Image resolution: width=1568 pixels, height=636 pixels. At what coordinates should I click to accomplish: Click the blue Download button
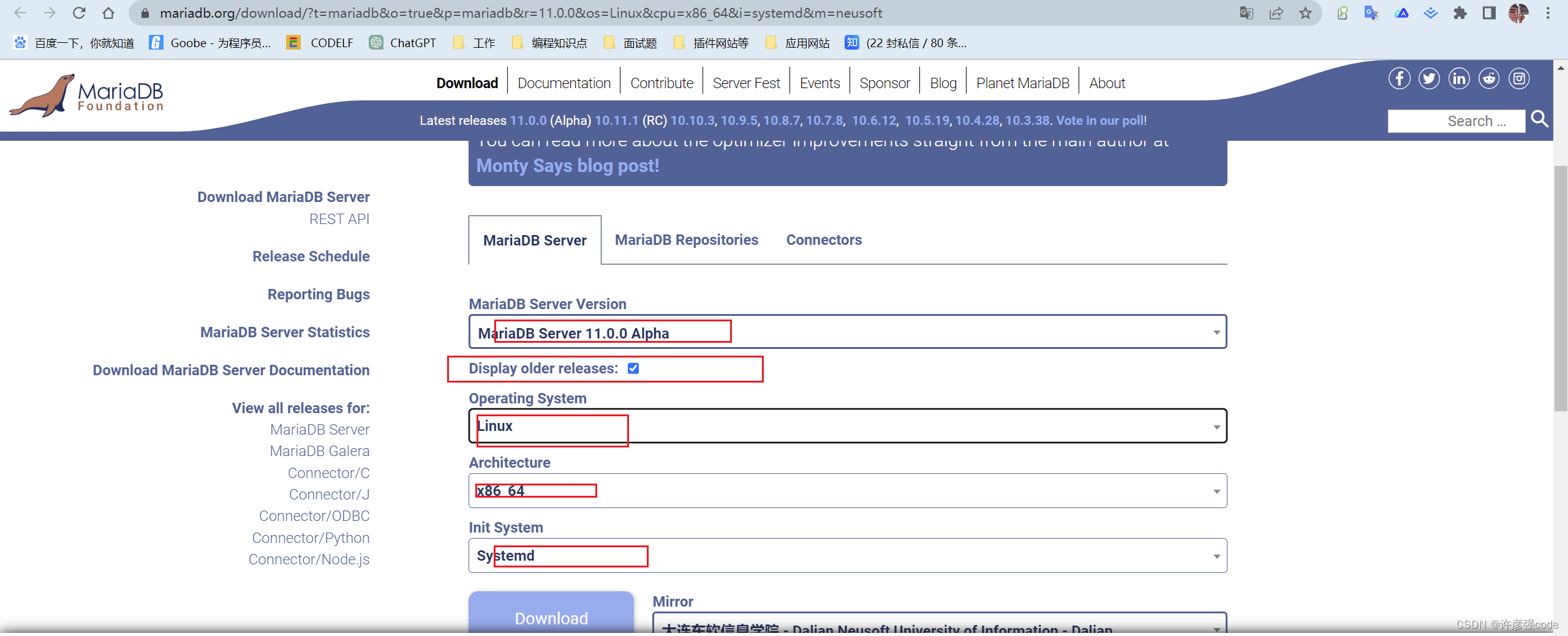coord(551,613)
